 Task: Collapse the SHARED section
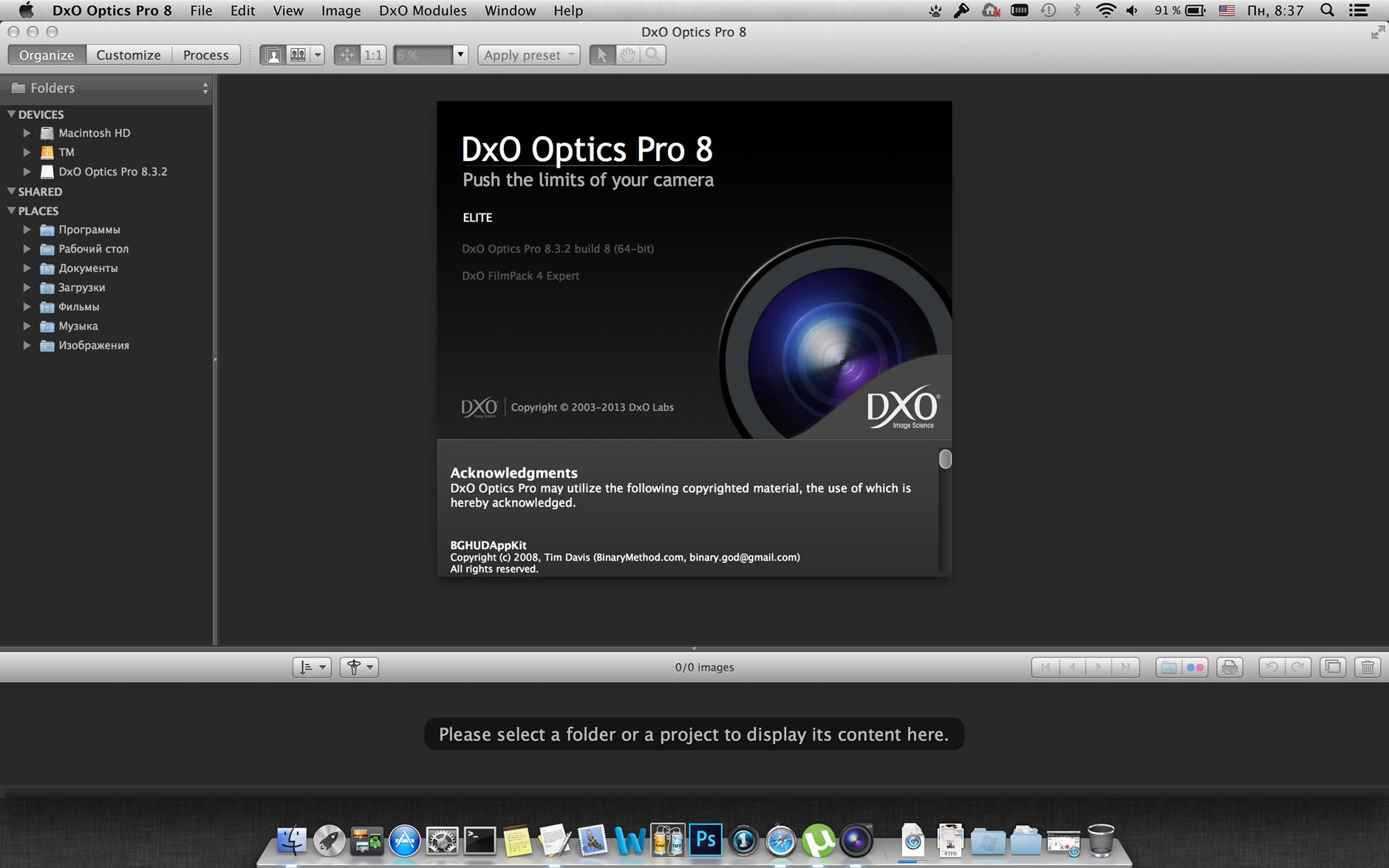coord(11,191)
